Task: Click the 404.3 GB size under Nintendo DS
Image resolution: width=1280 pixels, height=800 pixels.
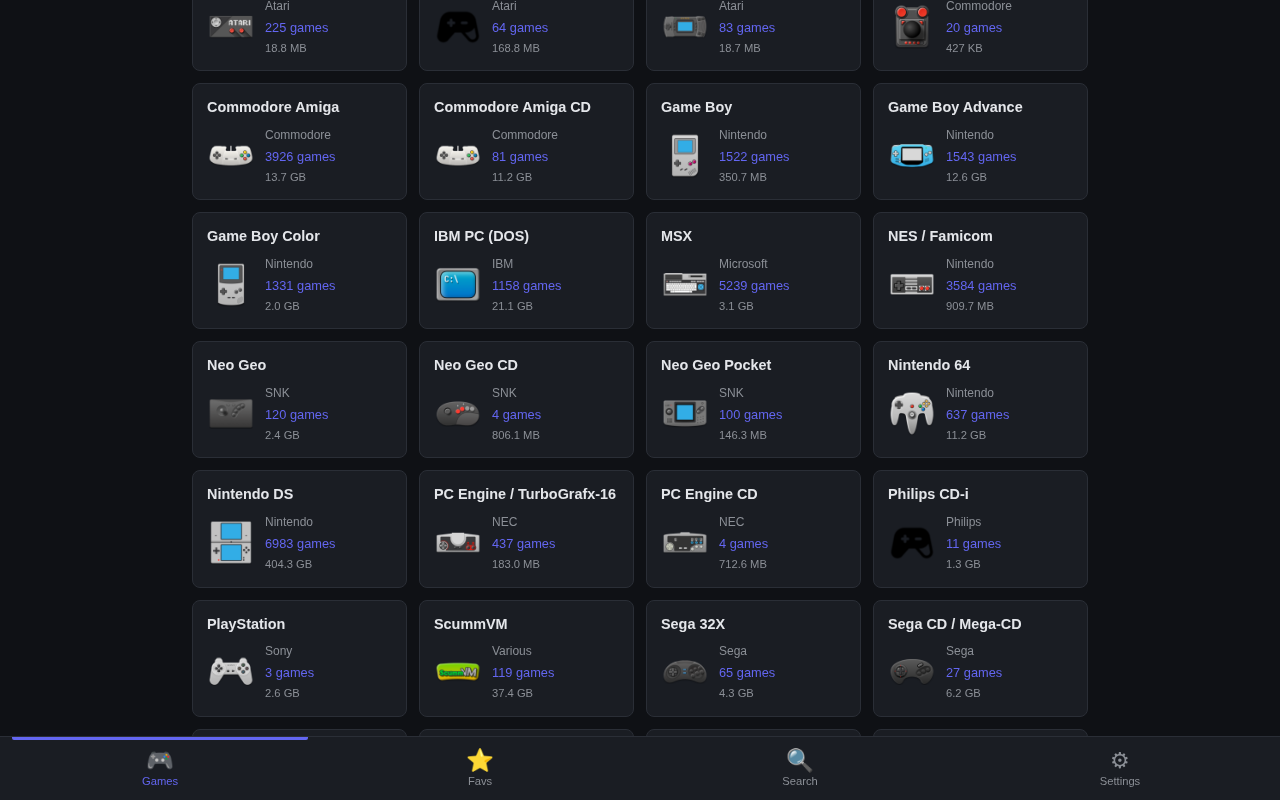Action: pos(288,564)
